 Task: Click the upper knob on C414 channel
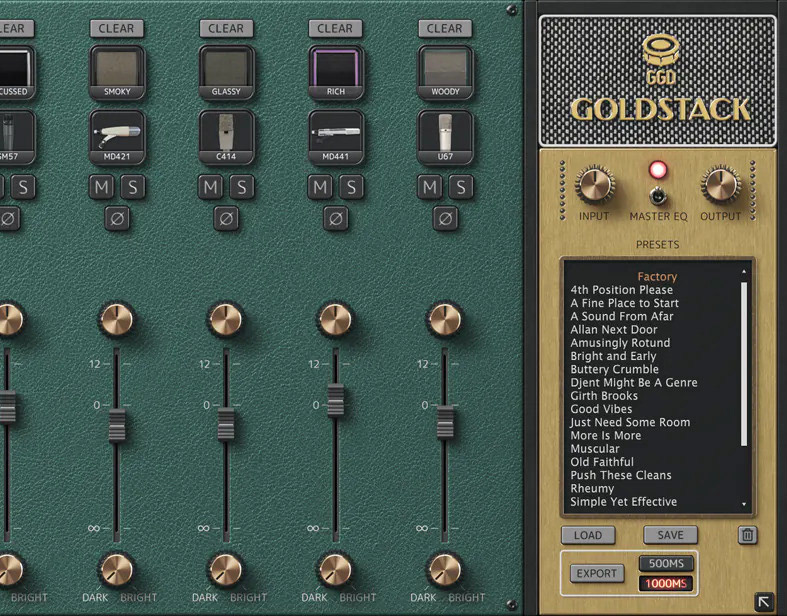[x=226, y=319]
